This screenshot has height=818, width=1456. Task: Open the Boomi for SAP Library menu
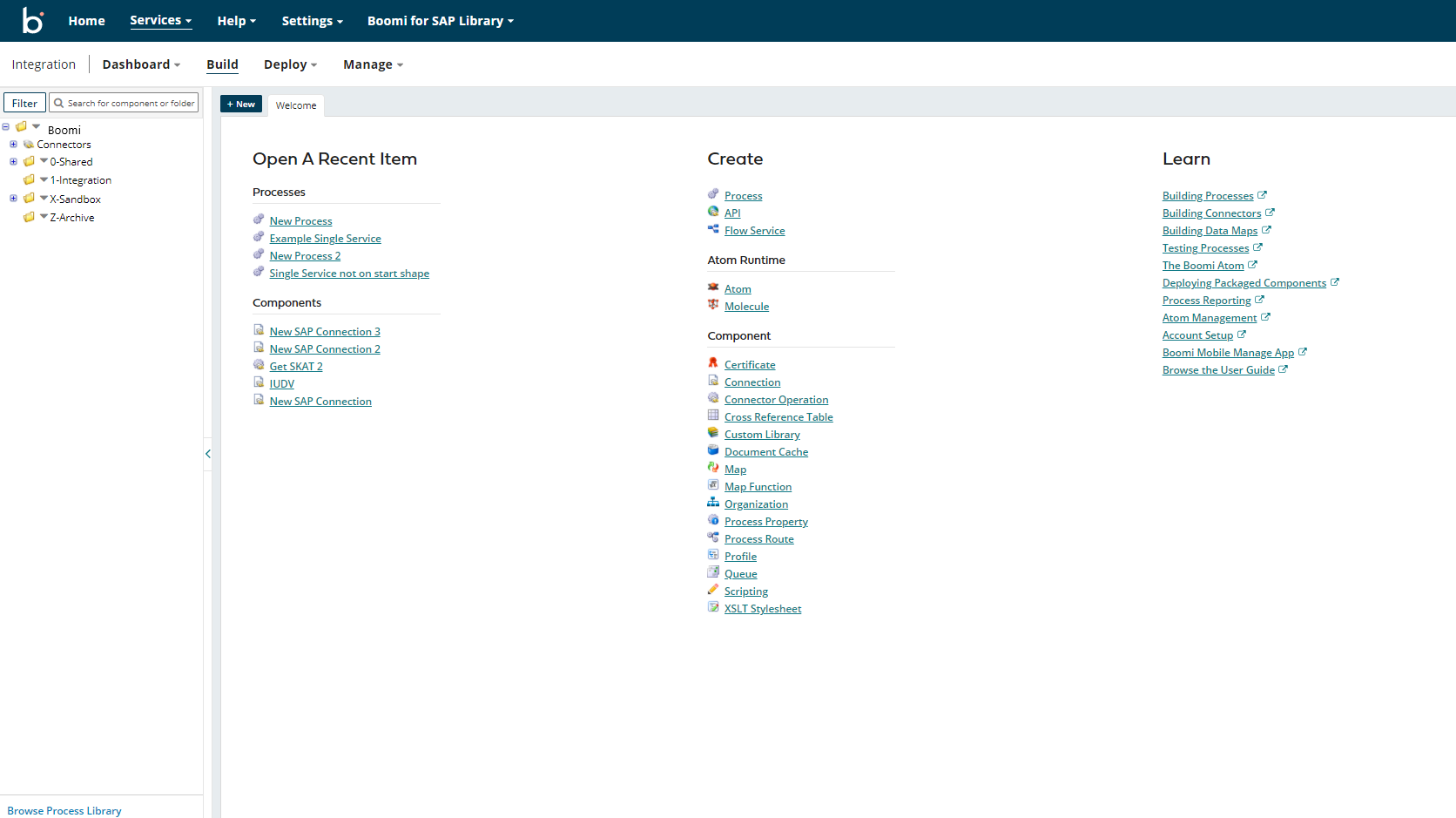(x=440, y=21)
